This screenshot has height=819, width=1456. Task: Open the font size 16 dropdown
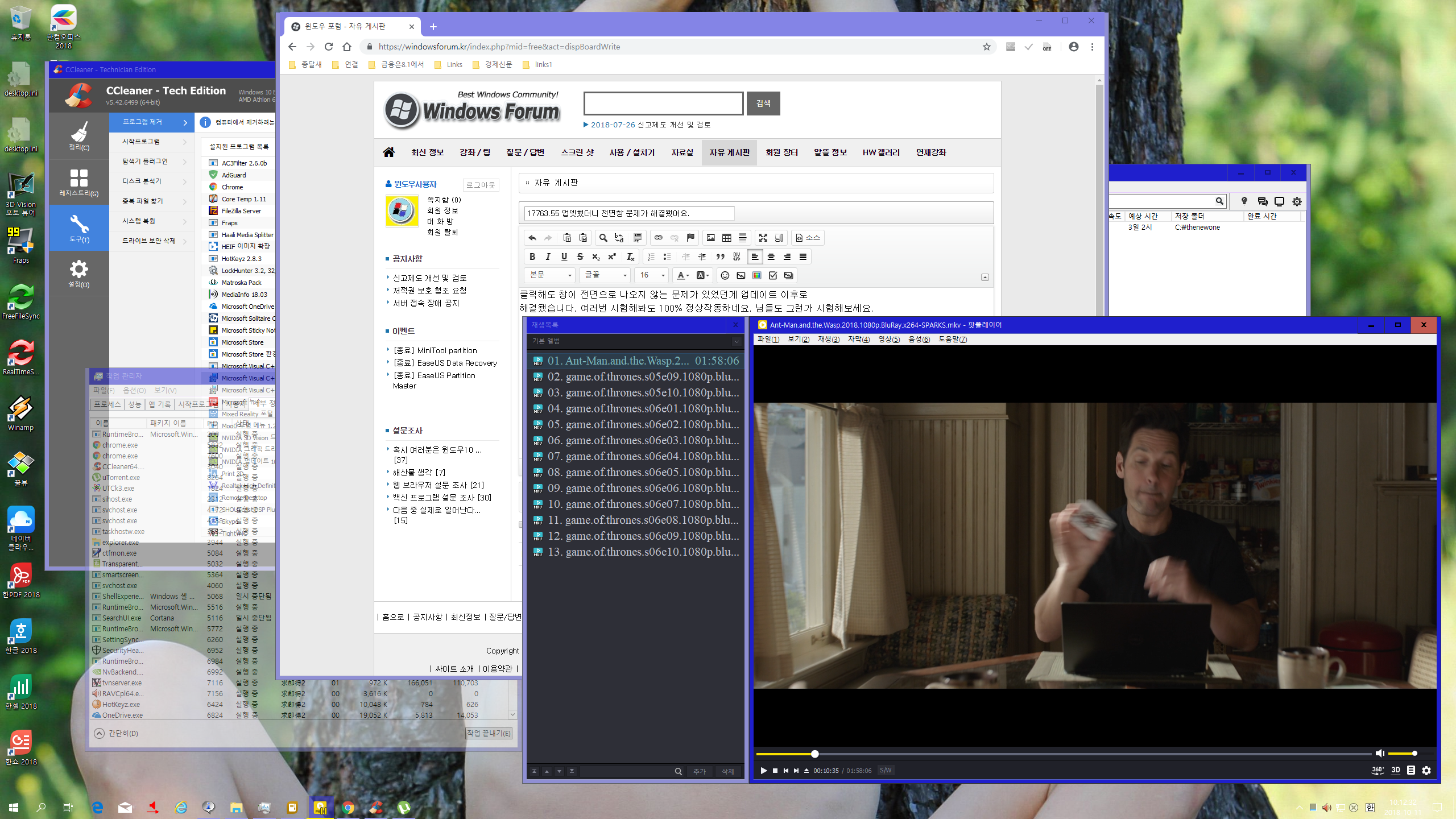652,275
